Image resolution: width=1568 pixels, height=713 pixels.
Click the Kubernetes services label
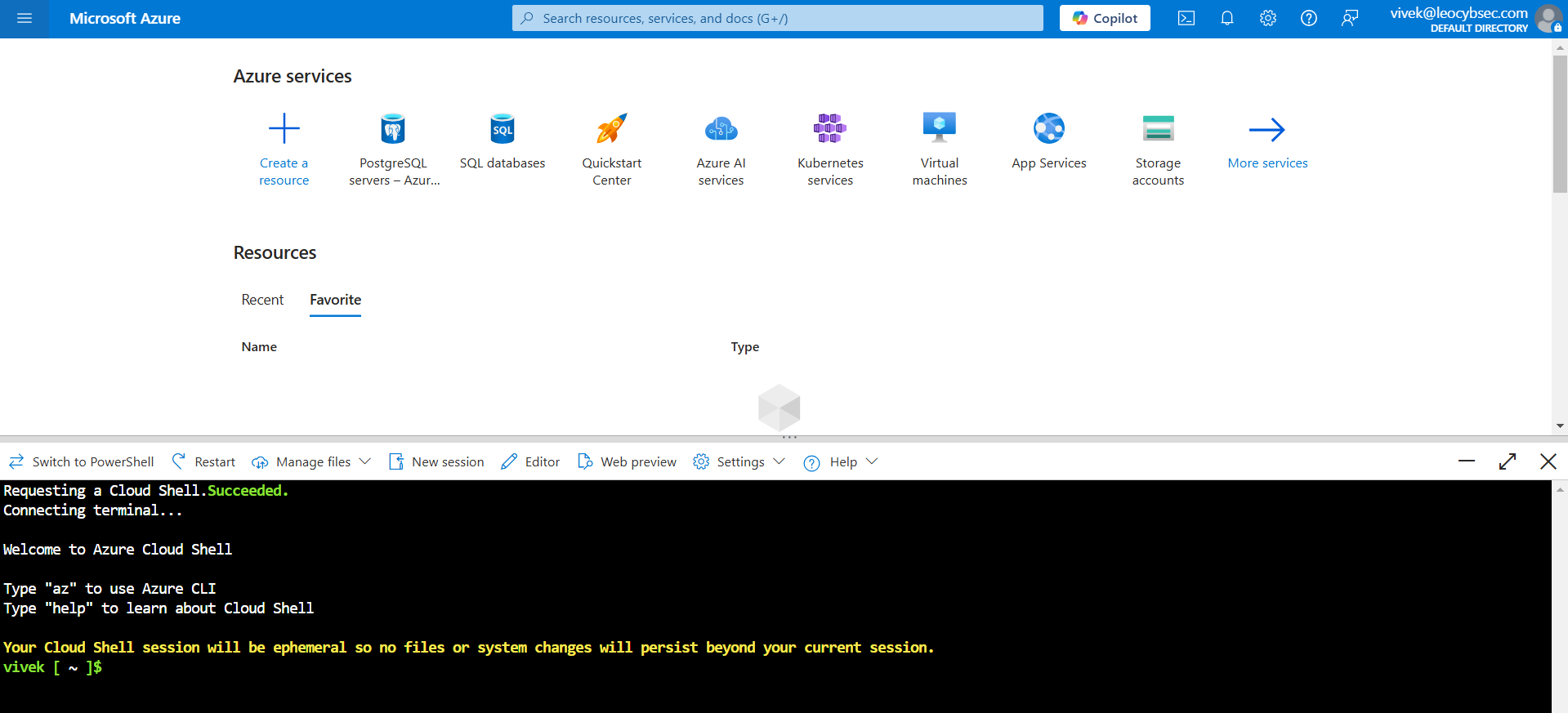coord(830,172)
